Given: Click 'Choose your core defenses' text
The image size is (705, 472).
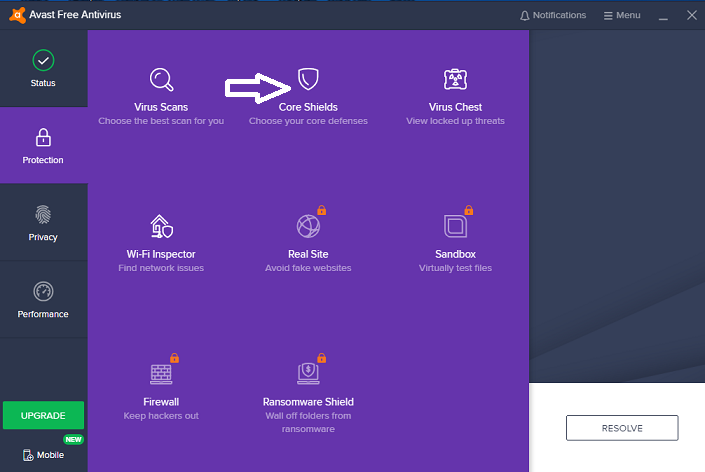Looking at the screenshot, I should (x=308, y=121).
